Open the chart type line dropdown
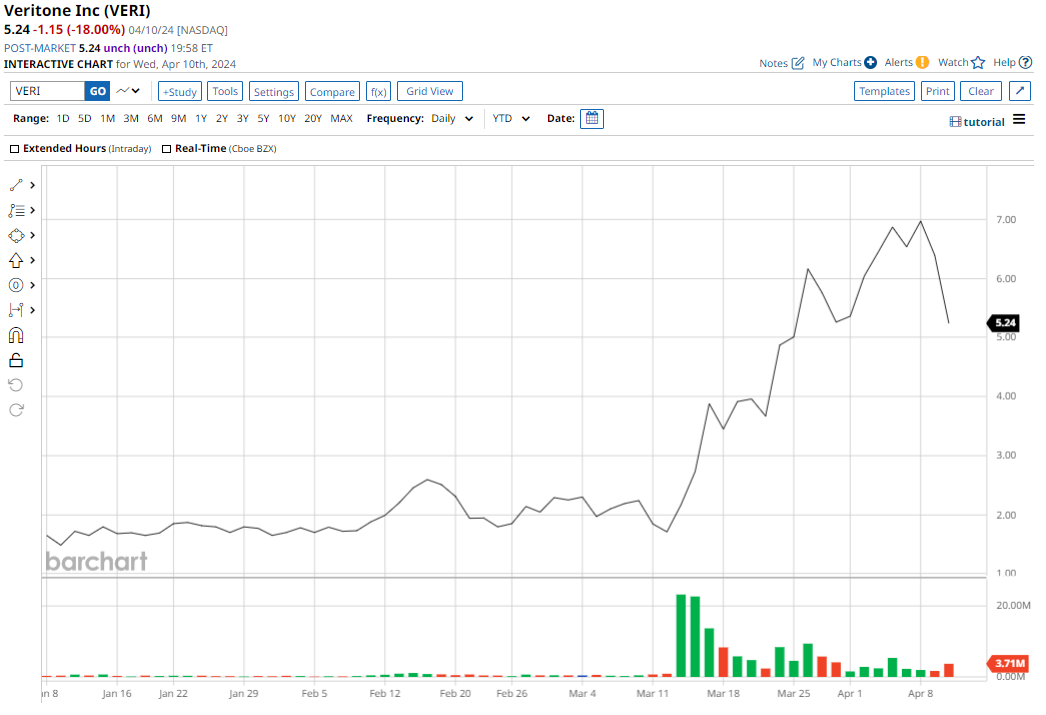The width and height of the screenshot is (1046, 715). 128,91
